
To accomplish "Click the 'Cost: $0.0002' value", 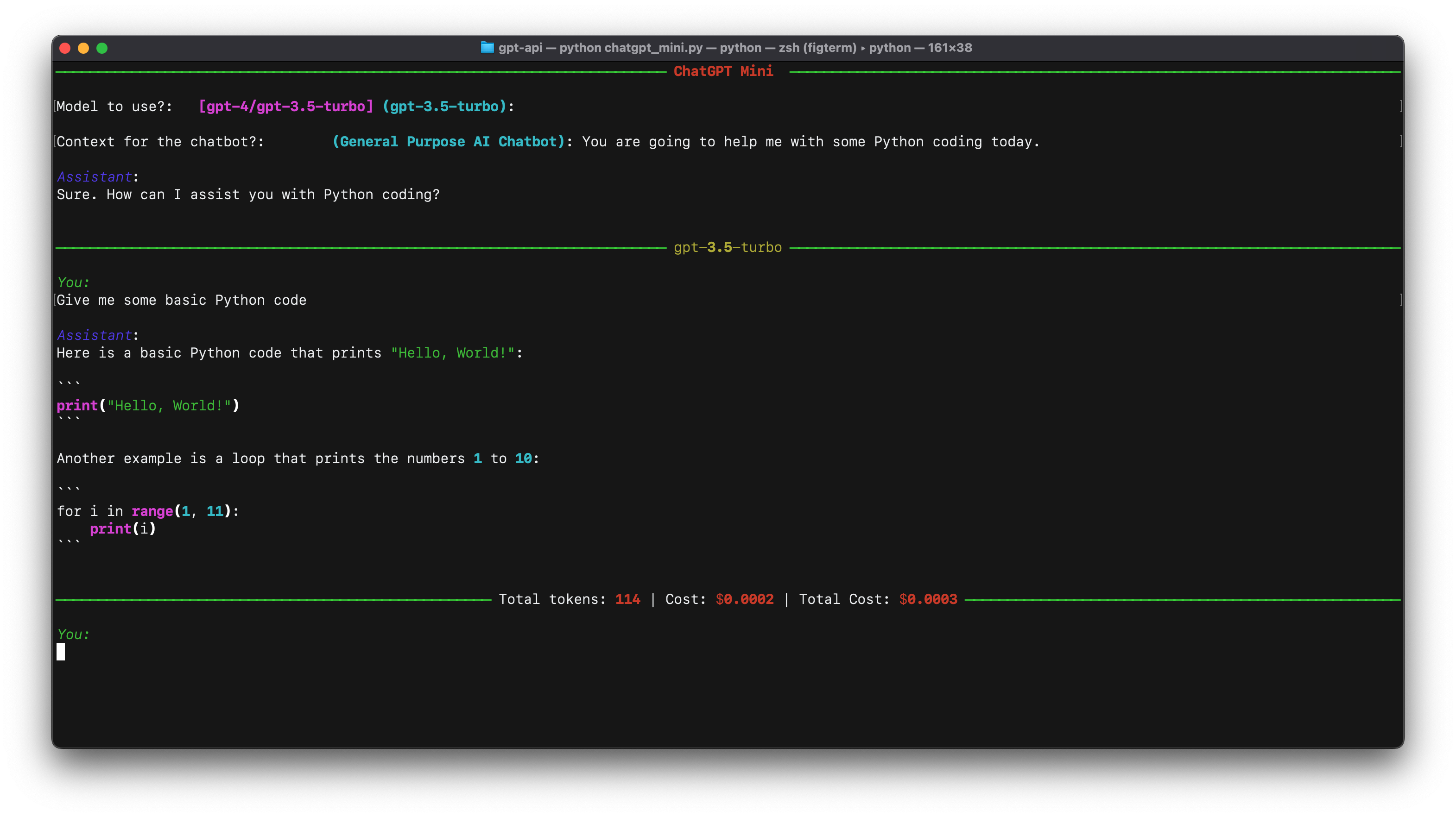I will [x=720, y=599].
